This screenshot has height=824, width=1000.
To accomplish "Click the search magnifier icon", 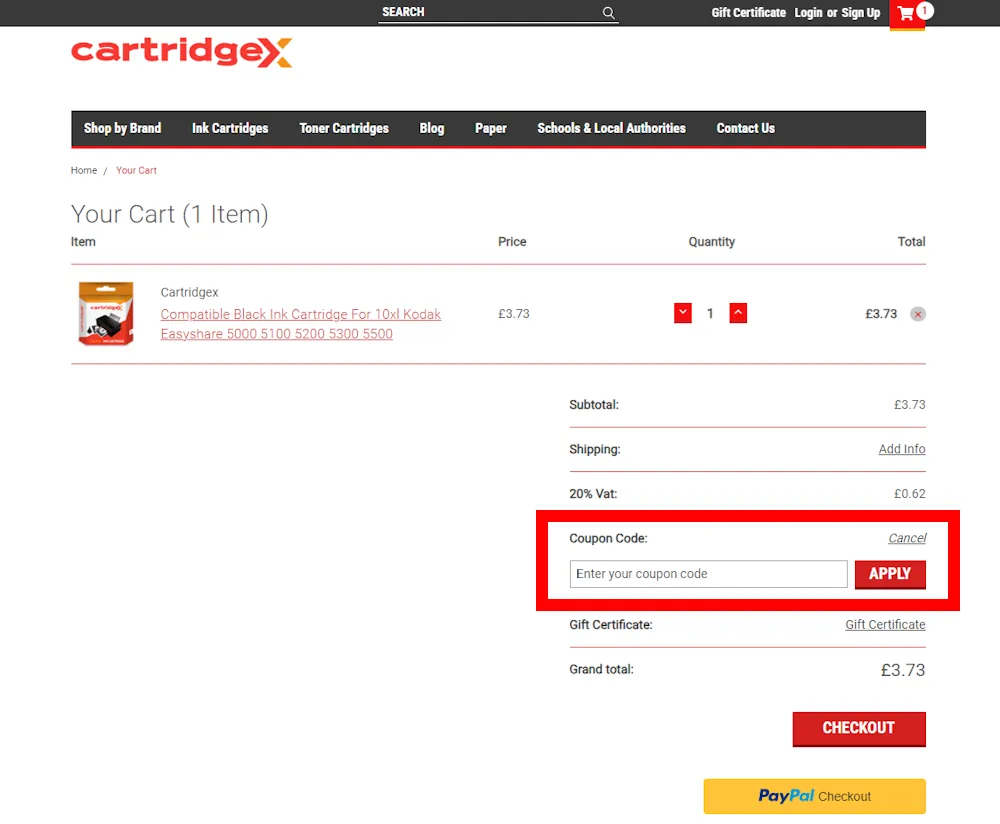I will pyautogui.click(x=608, y=13).
